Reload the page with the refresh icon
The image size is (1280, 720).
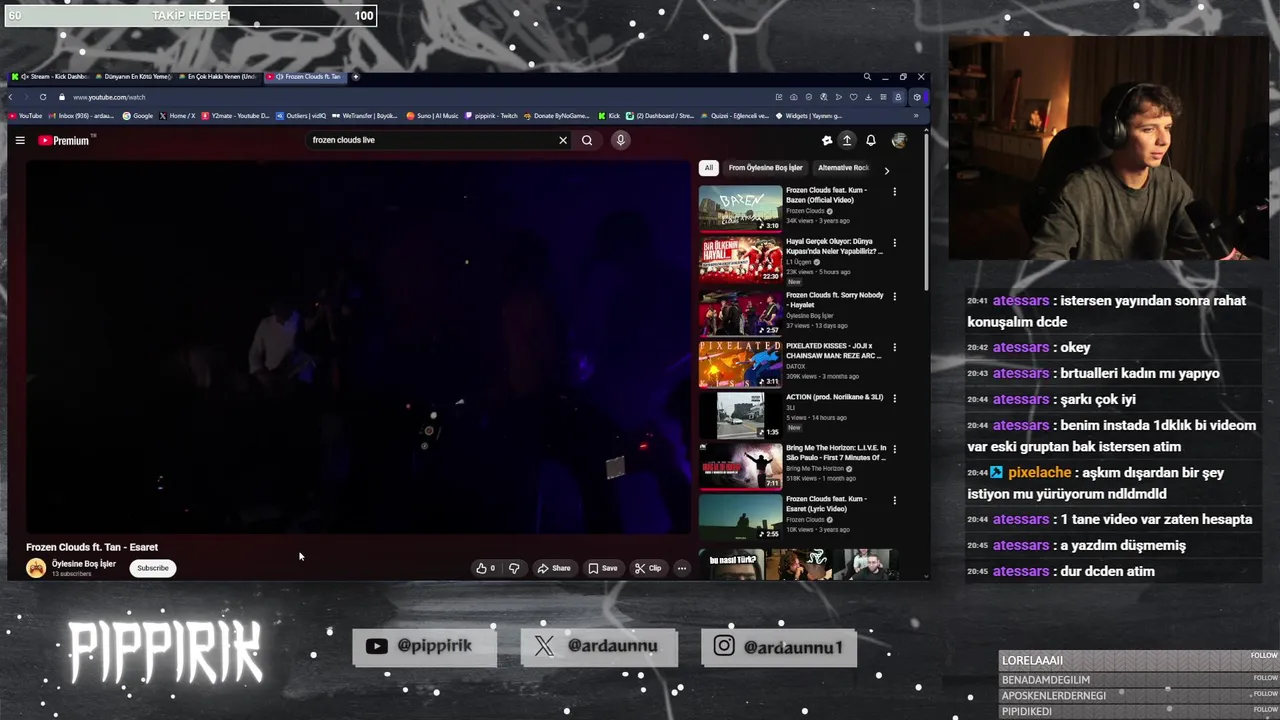[x=43, y=97]
